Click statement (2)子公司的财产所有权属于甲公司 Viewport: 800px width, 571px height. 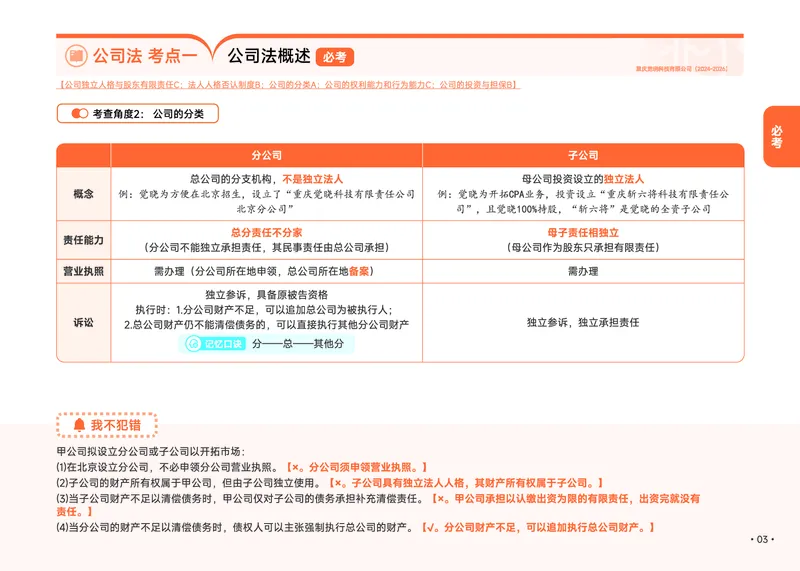click(189, 483)
